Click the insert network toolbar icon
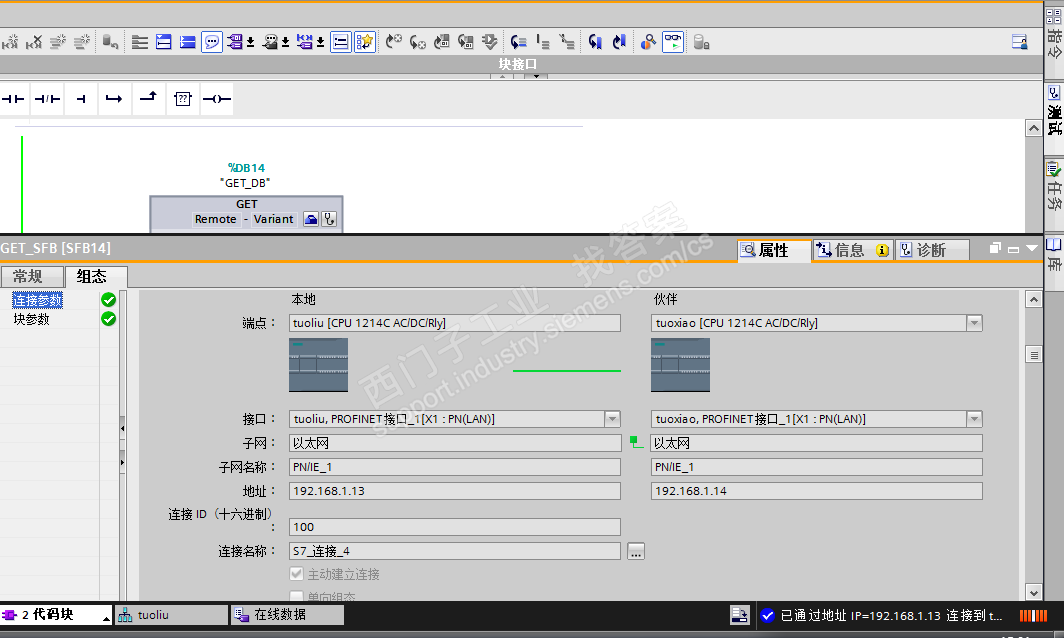 click(11, 42)
